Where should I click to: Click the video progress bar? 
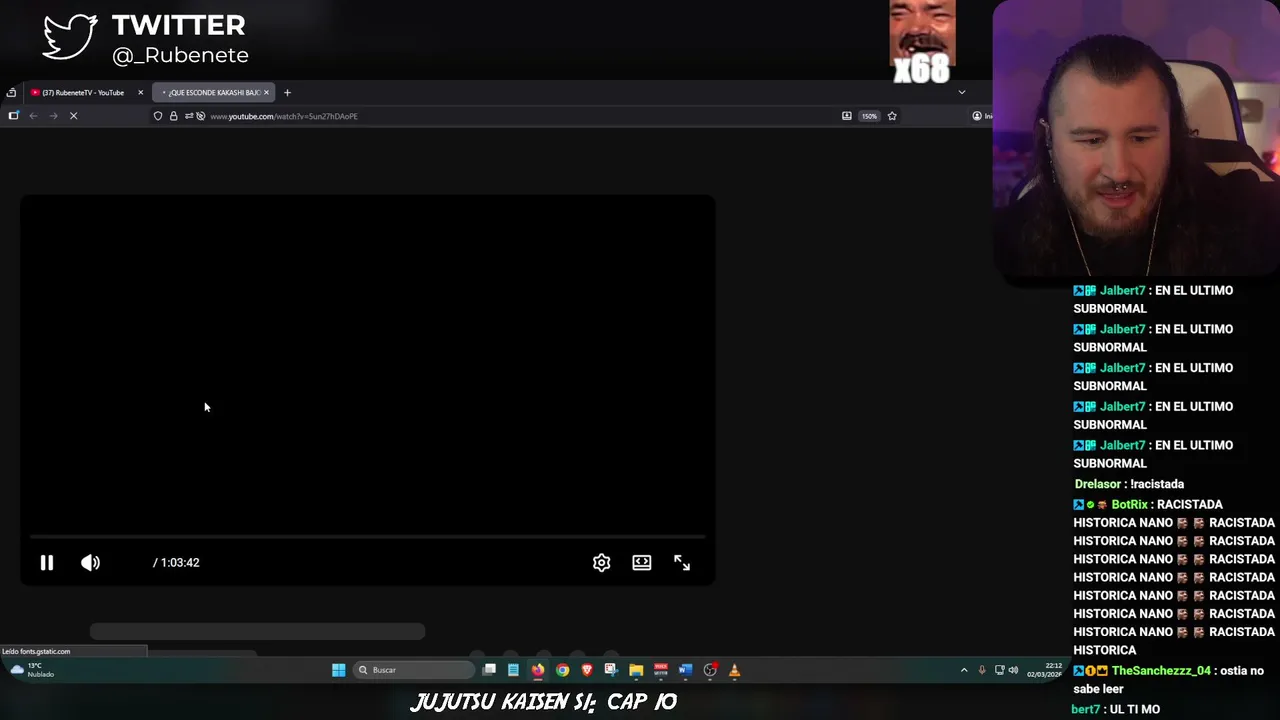(x=367, y=537)
